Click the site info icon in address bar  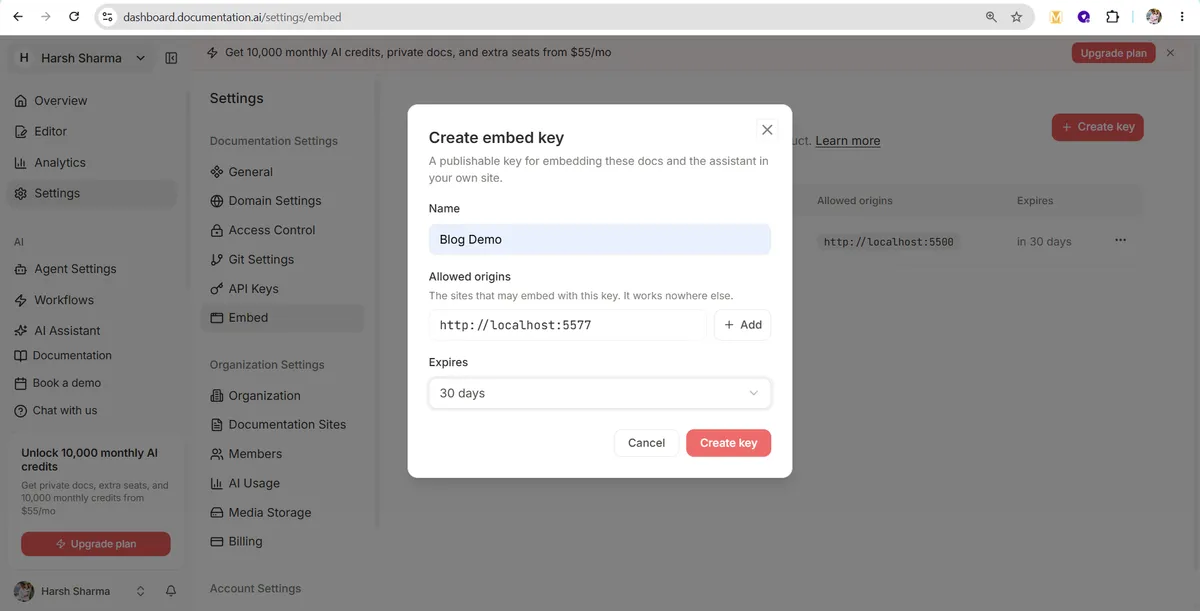[108, 17]
